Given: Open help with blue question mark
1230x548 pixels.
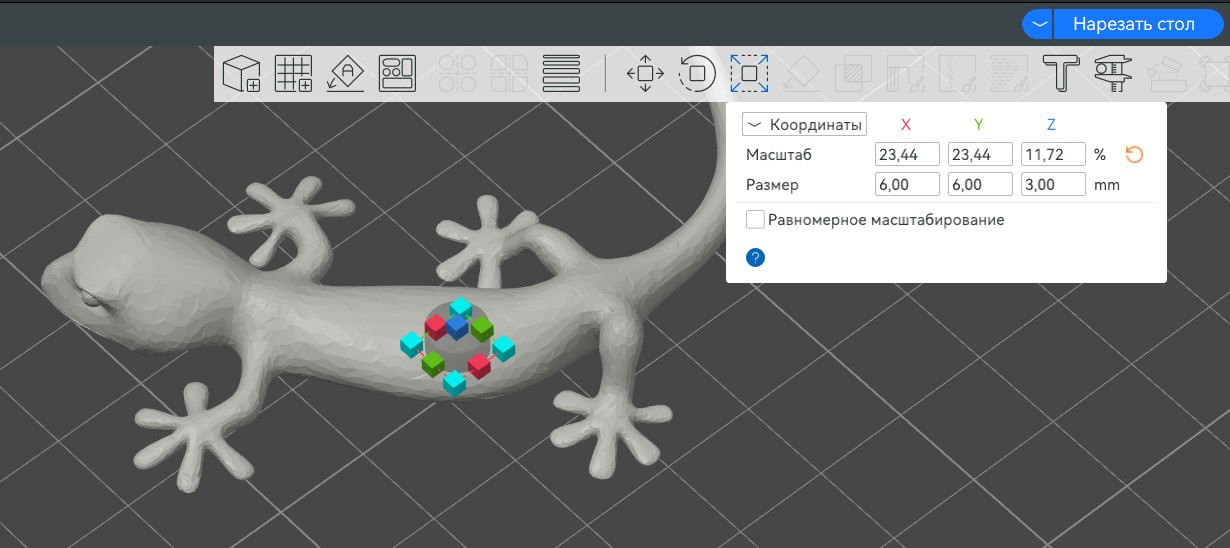Looking at the screenshot, I should 756,258.
